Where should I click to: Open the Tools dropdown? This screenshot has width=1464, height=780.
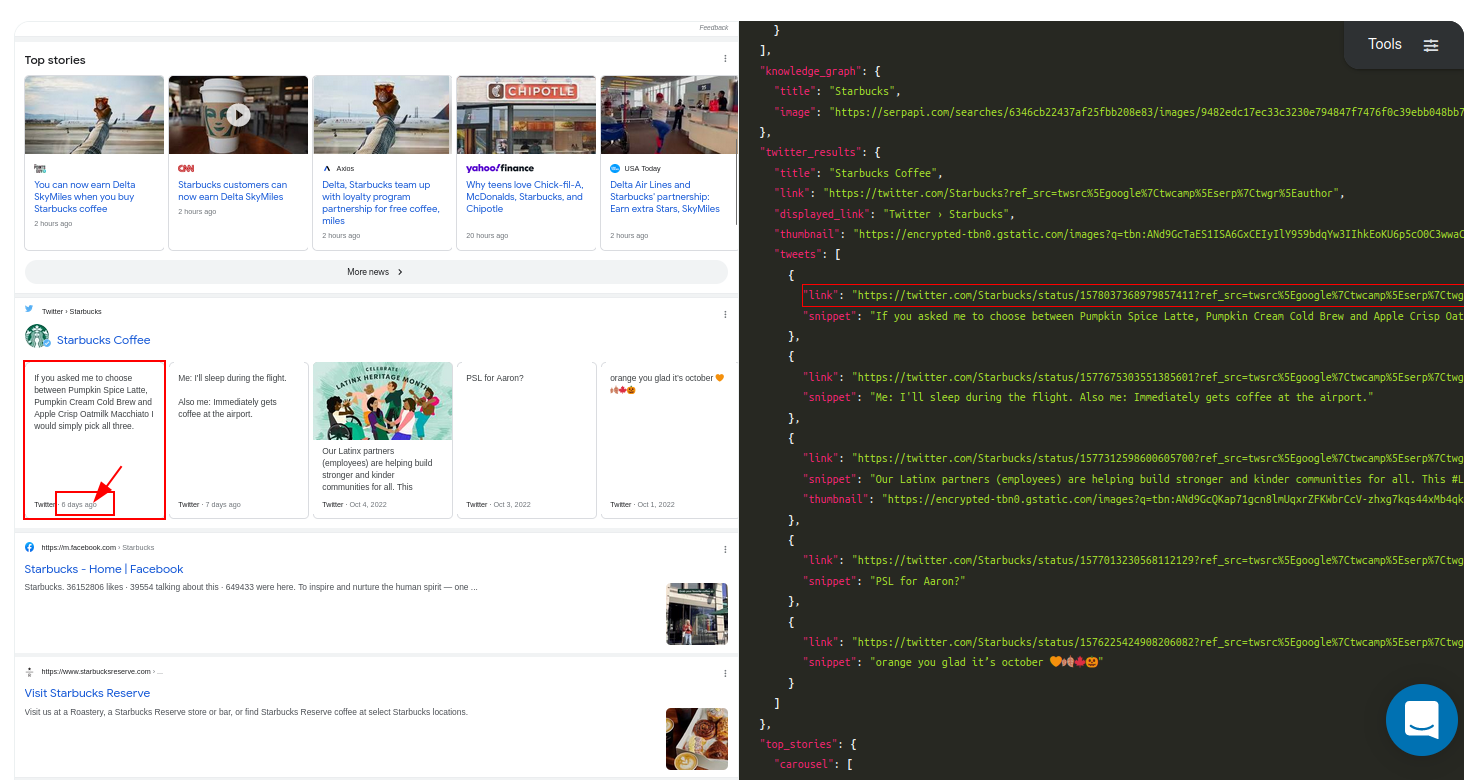[x=1385, y=44]
